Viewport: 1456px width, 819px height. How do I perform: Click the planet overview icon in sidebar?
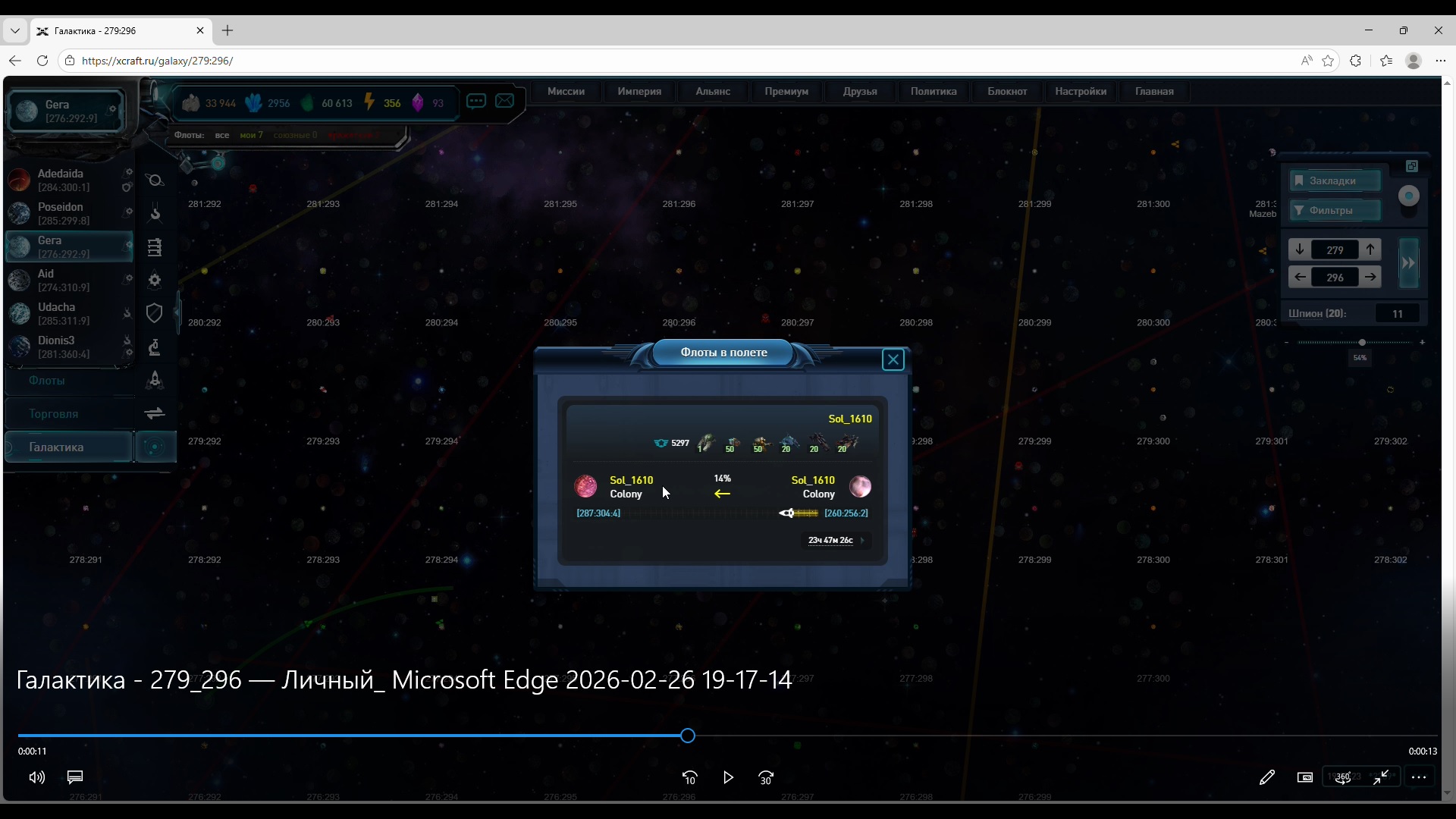pos(155,180)
